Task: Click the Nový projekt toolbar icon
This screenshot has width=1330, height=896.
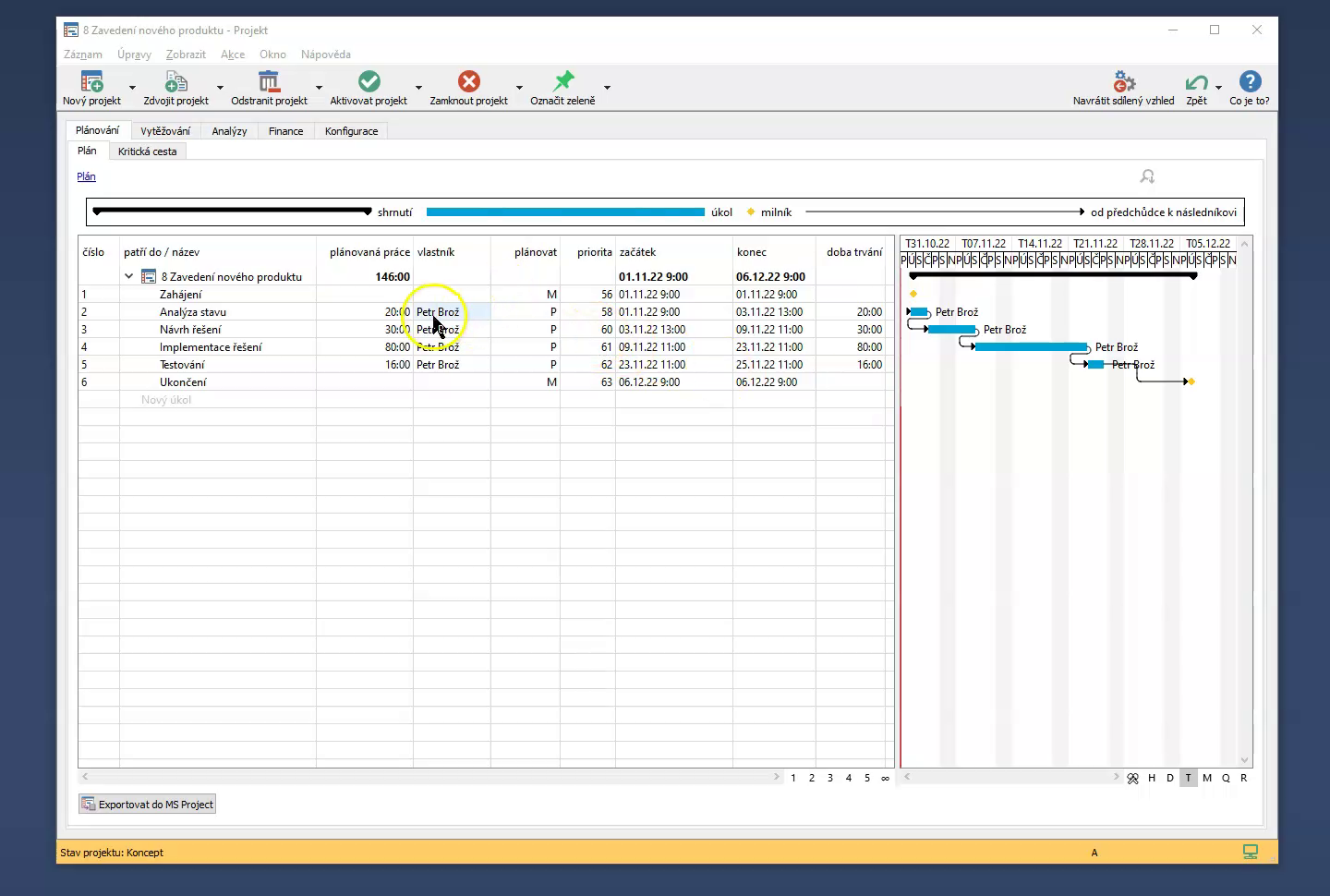Action: [91, 82]
